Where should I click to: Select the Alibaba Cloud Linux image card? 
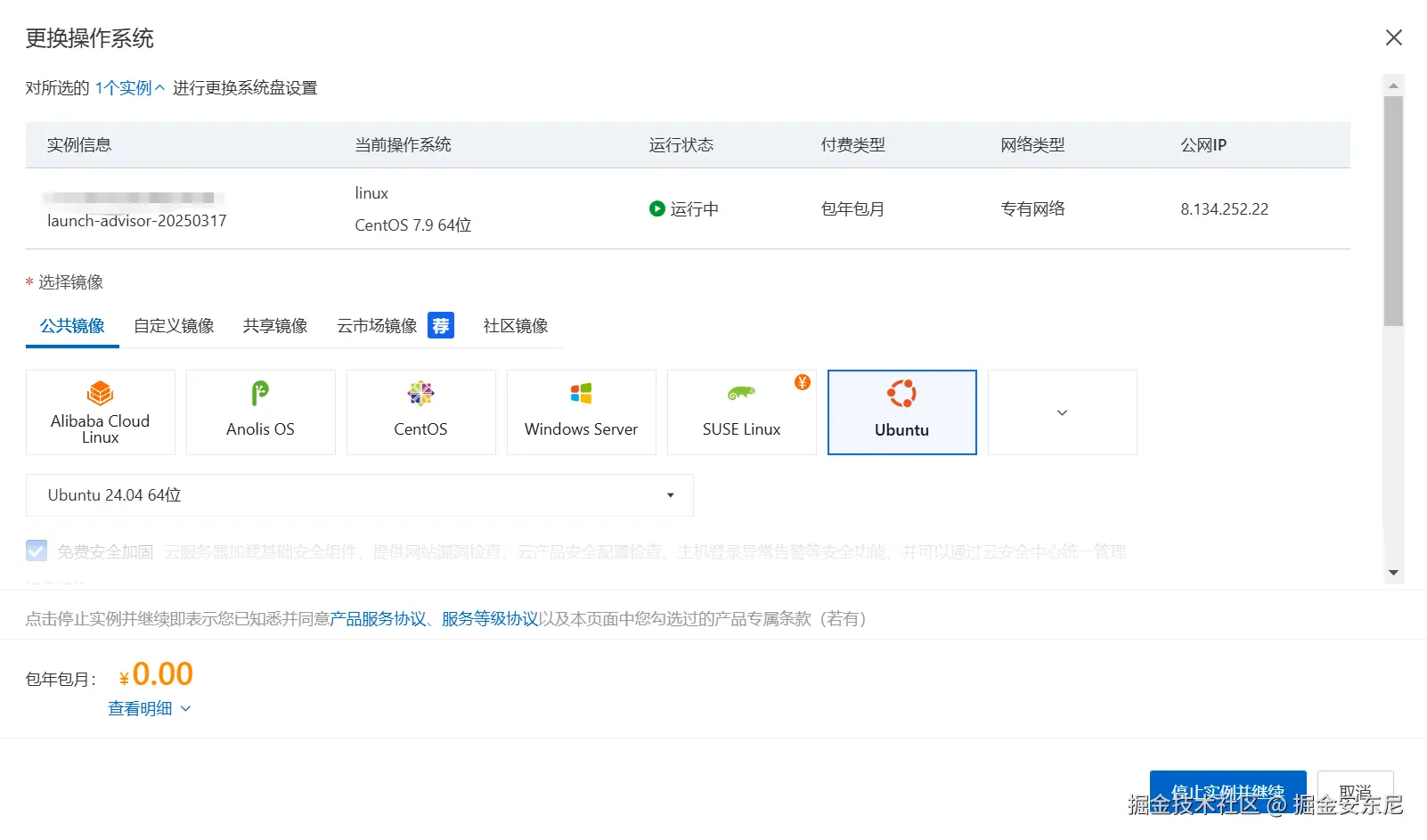pyautogui.click(x=101, y=412)
